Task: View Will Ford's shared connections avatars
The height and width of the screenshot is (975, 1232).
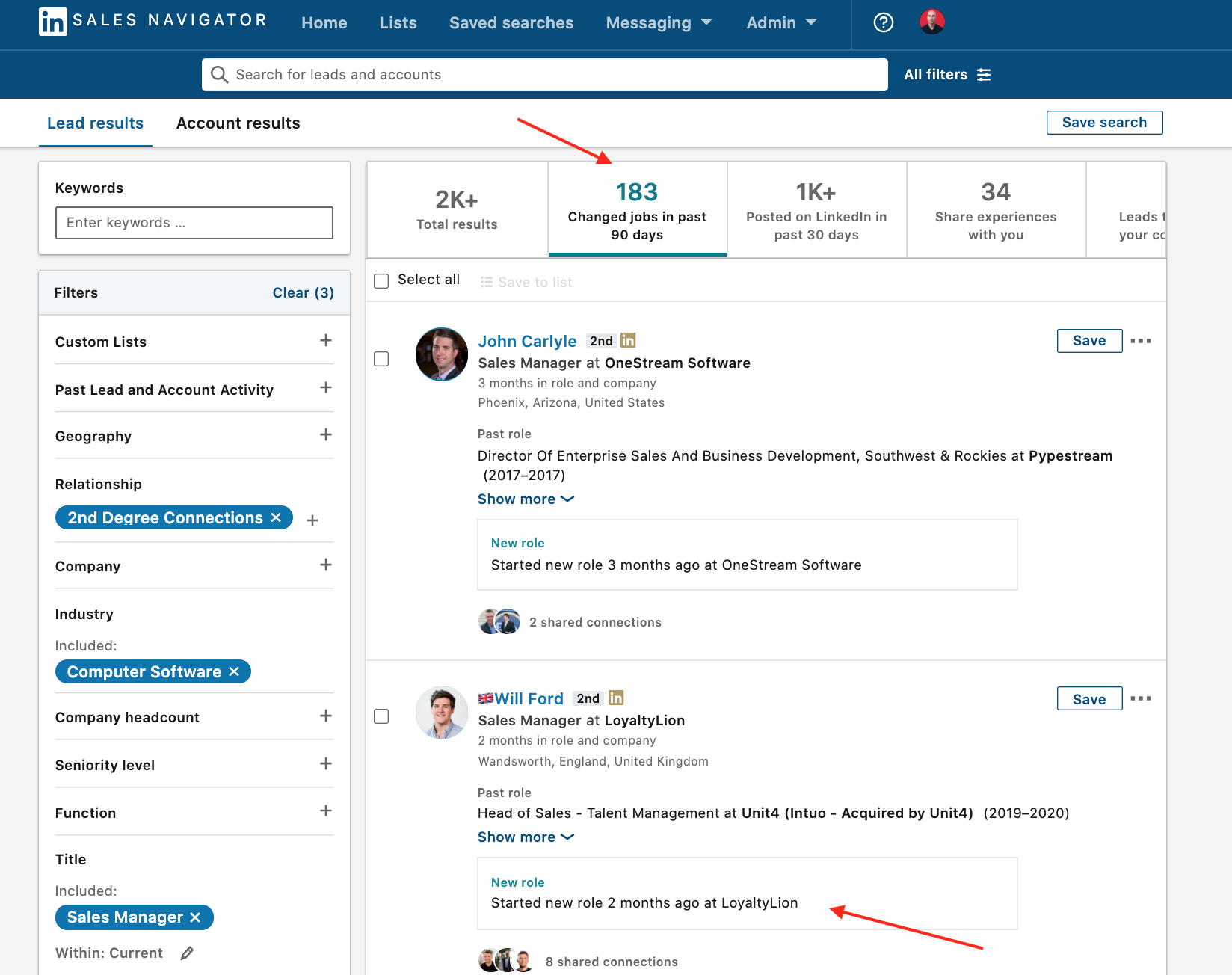Action: click(x=505, y=960)
